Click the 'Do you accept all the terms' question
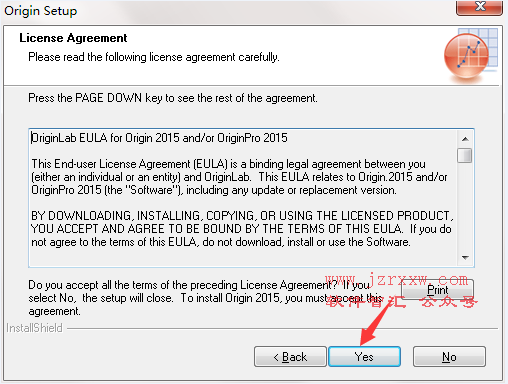This screenshot has height=384, width=508. click(x=205, y=298)
